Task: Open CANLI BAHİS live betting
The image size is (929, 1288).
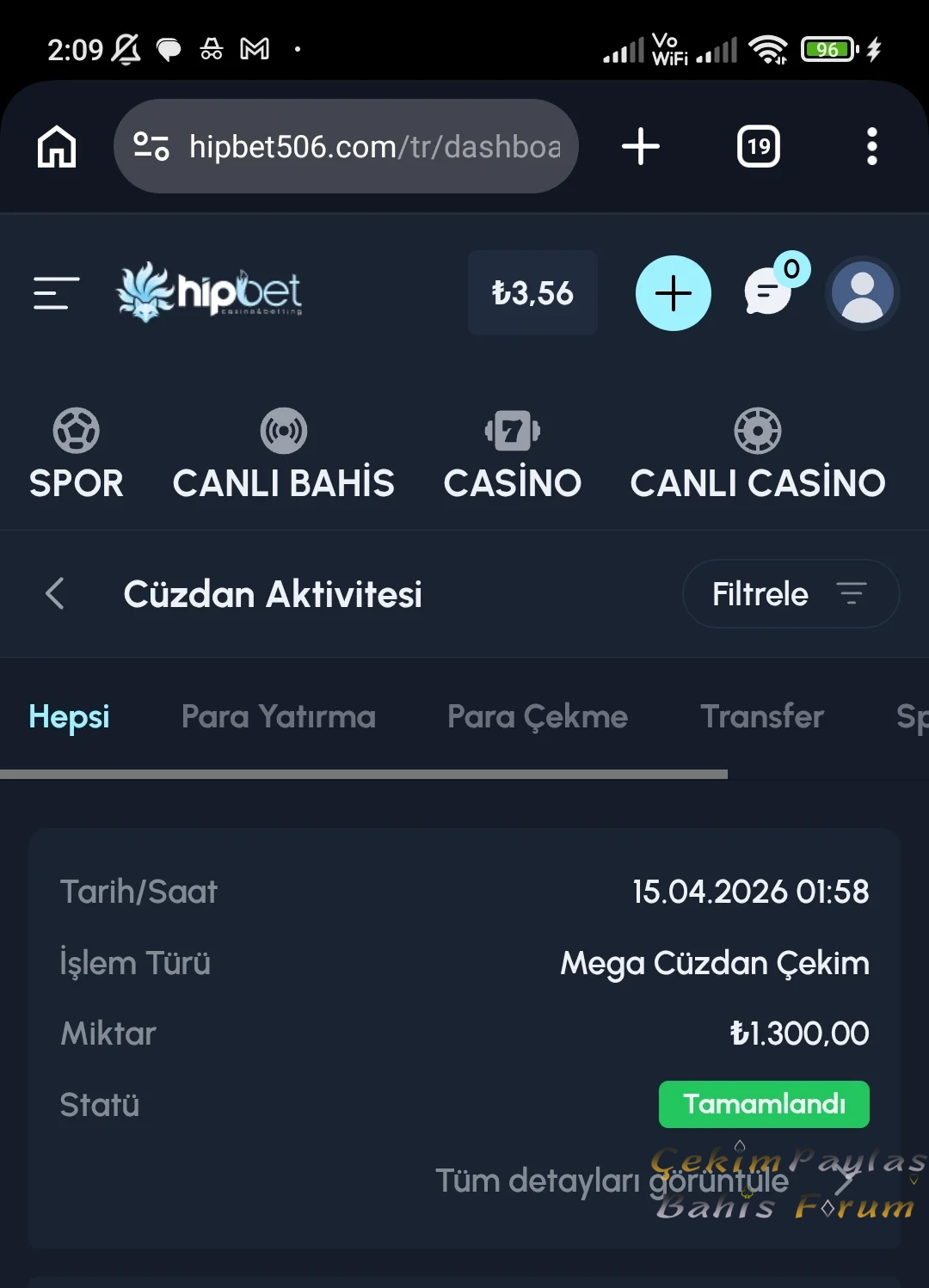Action: pos(283,456)
